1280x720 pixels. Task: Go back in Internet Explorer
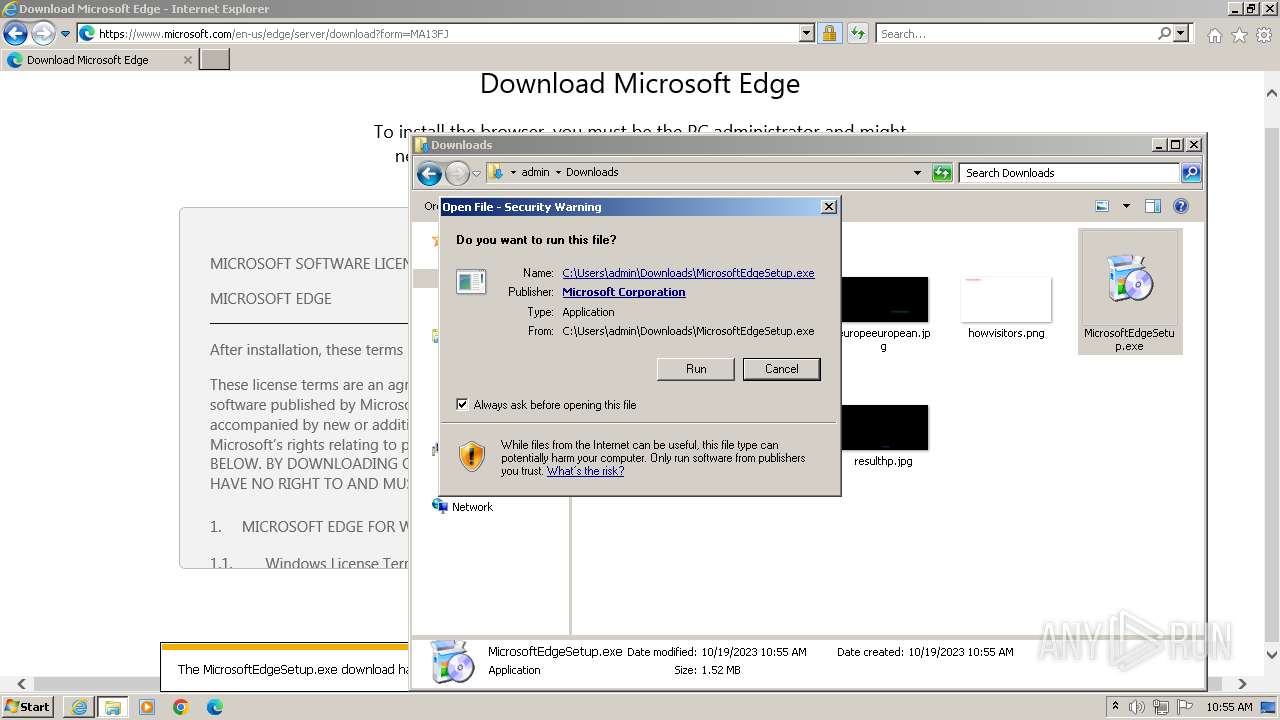[x=15, y=33]
